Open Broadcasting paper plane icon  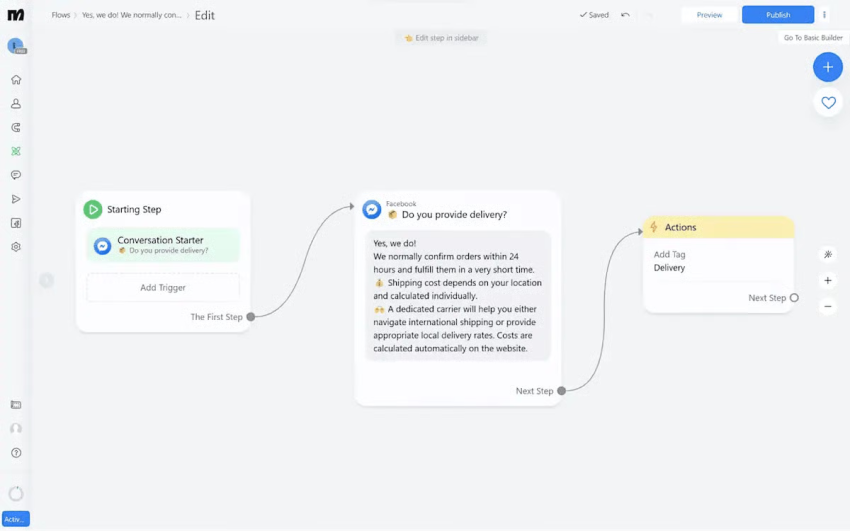[16, 199]
